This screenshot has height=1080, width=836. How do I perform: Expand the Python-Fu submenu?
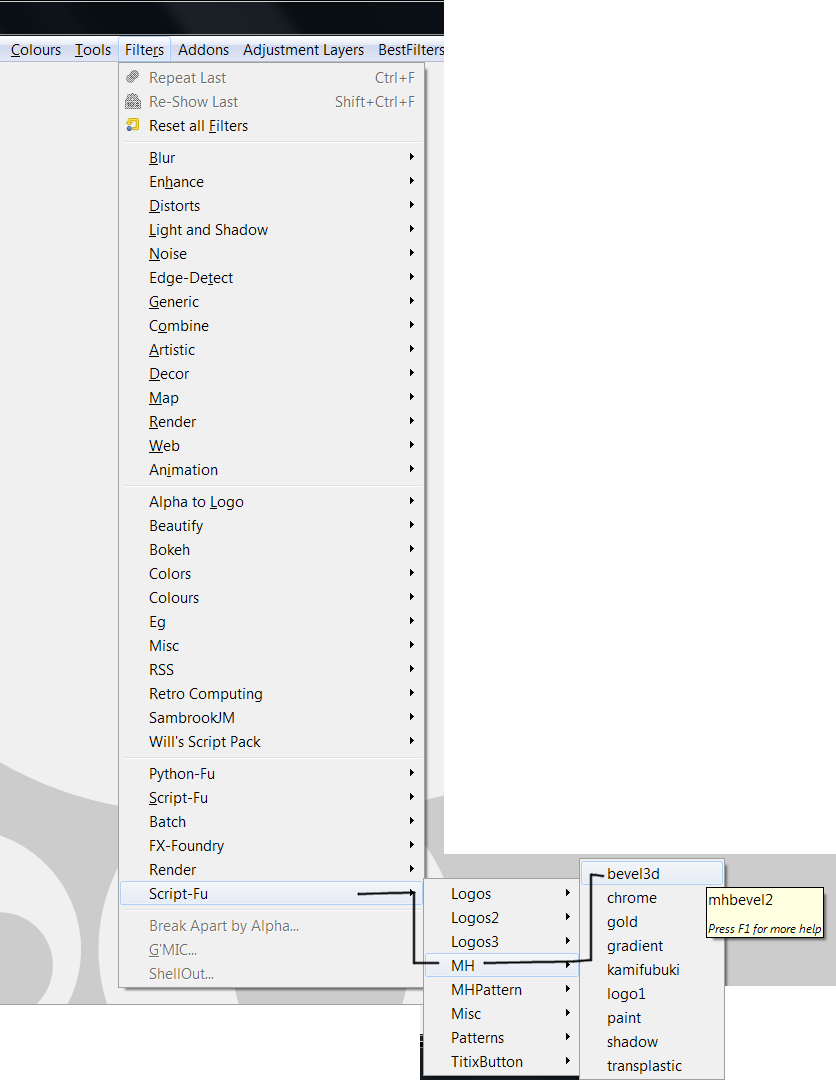[271, 773]
